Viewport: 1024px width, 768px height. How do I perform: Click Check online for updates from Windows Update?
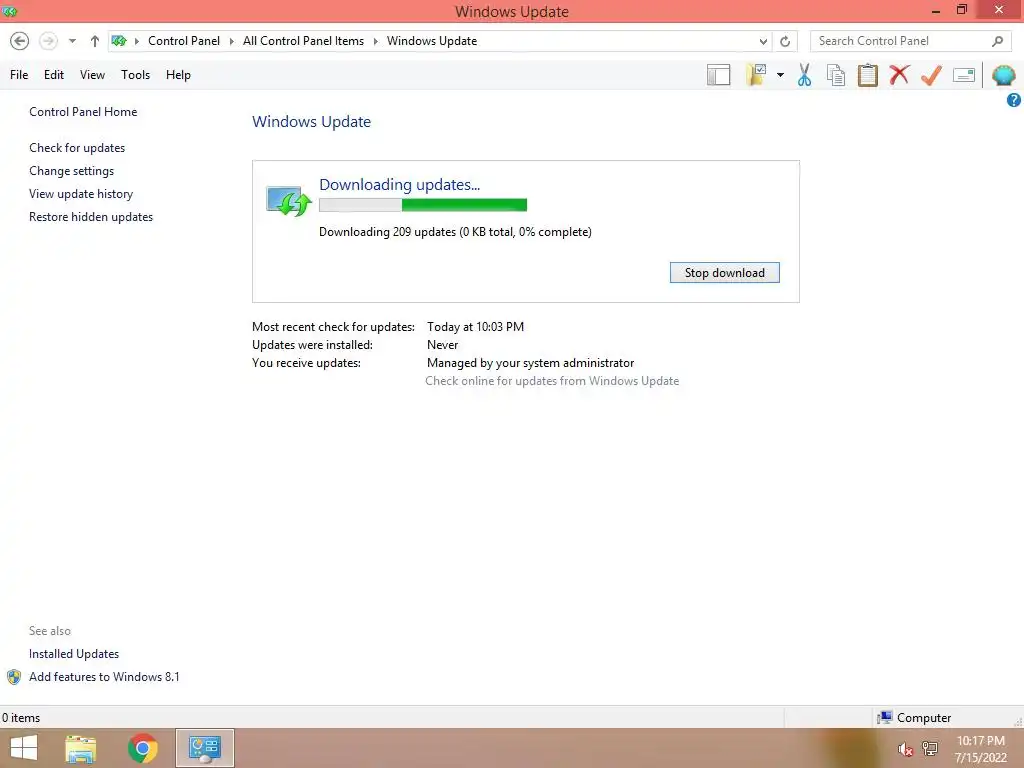(x=552, y=381)
